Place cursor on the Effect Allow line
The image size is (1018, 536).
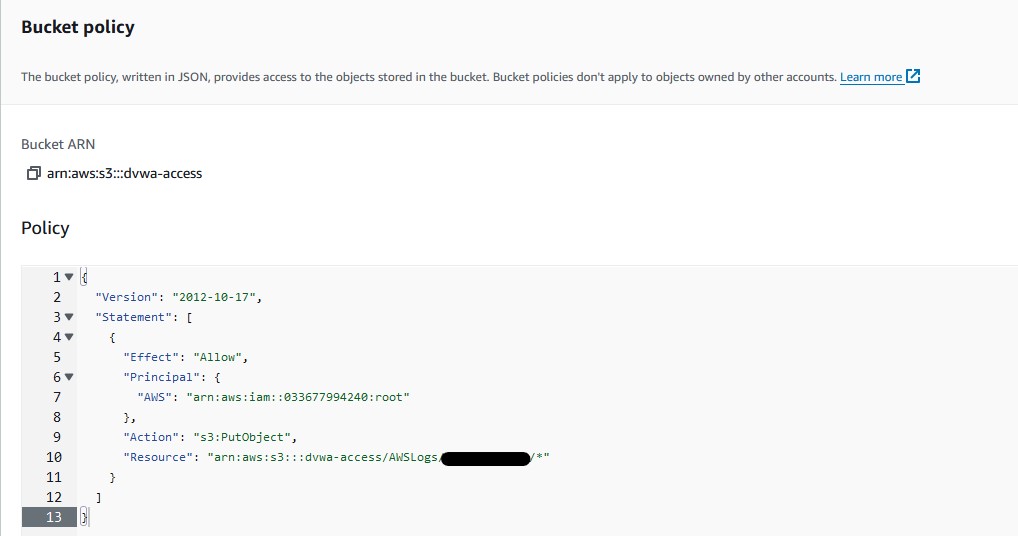[x=186, y=357]
